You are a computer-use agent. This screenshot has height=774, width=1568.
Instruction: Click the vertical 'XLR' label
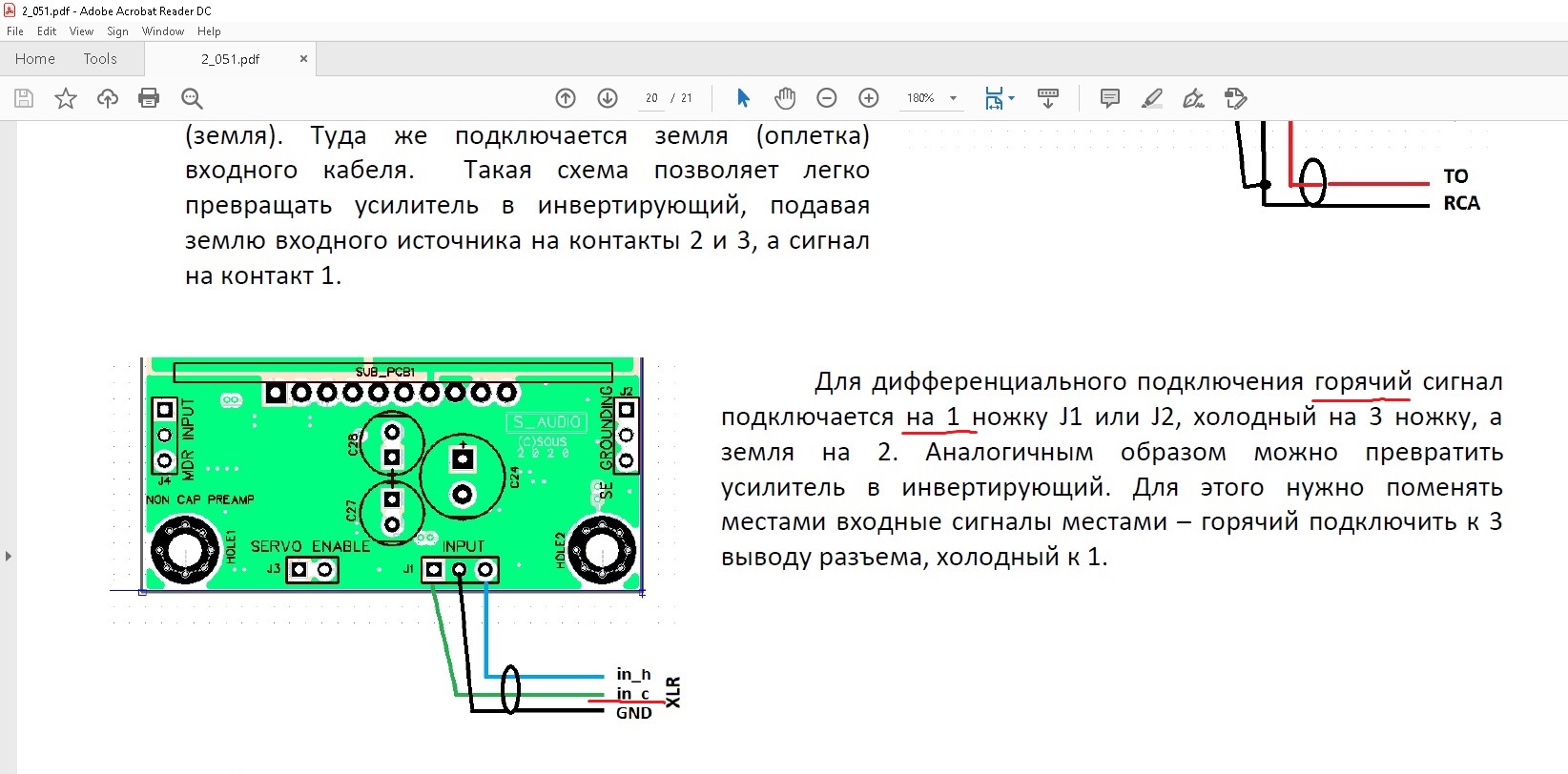coord(672,692)
